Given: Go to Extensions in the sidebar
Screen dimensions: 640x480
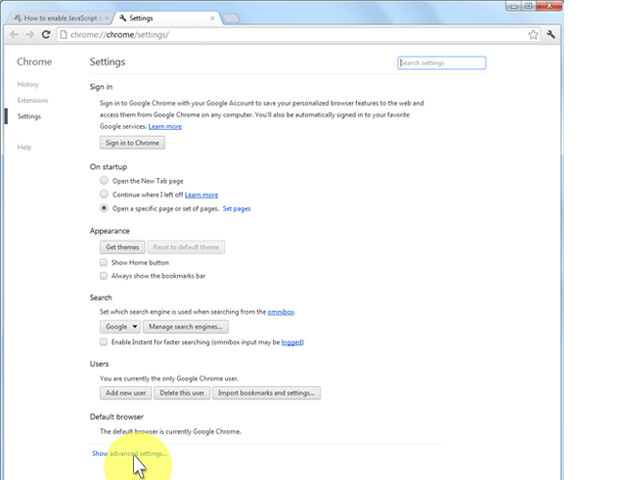Looking at the screenshot, I should click(x=32, y=100).
